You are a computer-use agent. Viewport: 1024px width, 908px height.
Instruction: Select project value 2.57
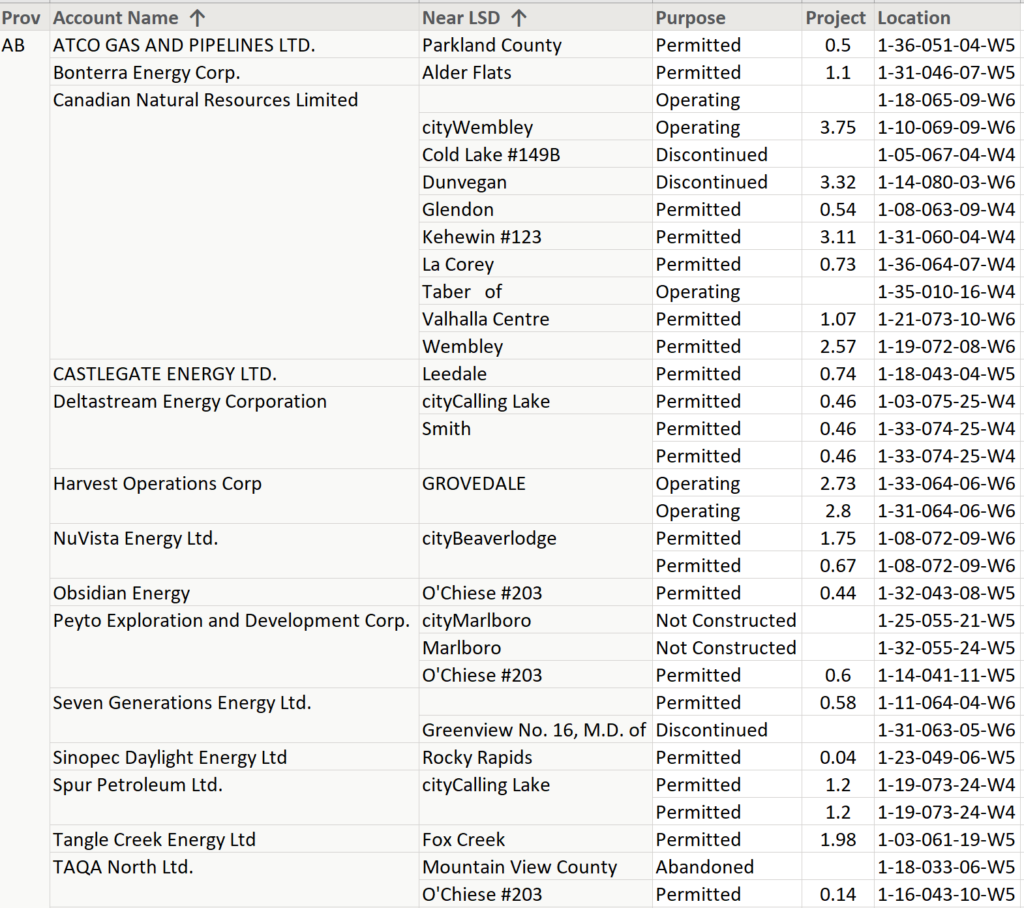point(838,347)
